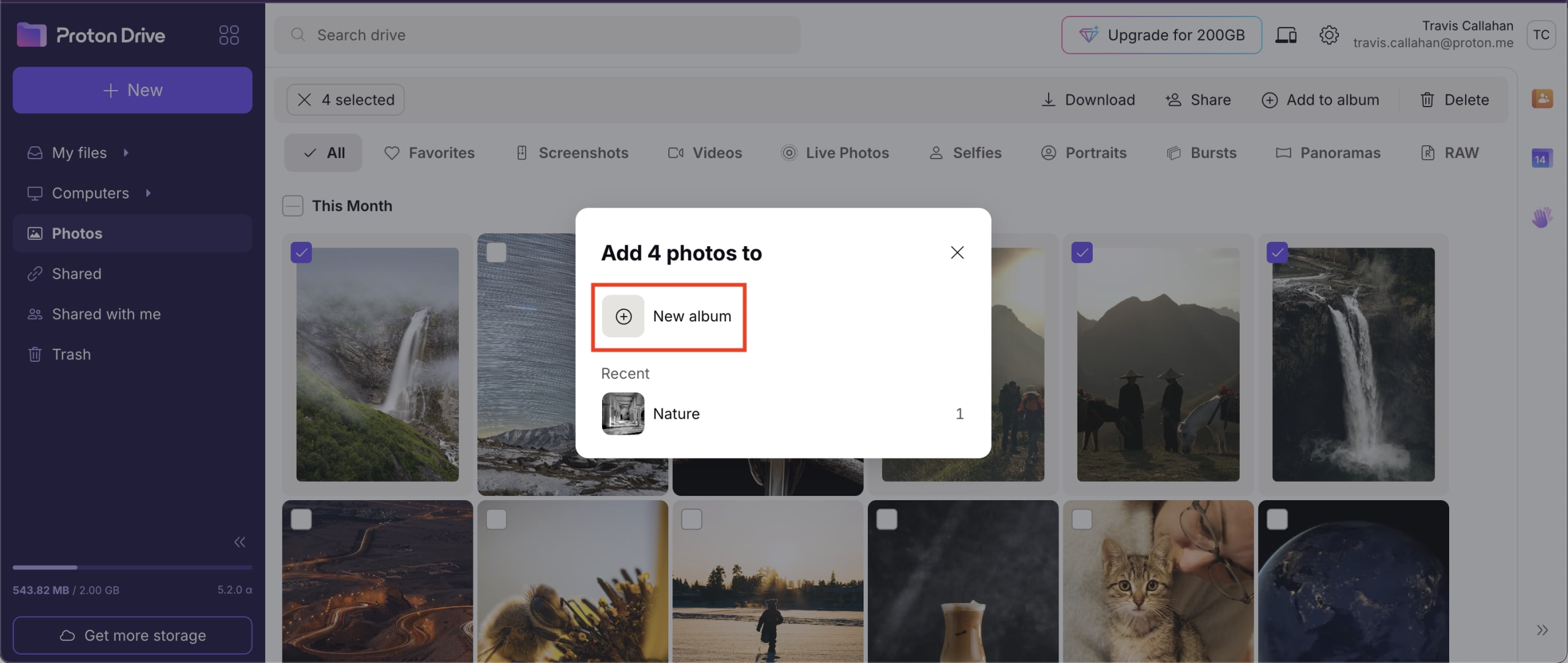This screenshot has height=663, width=1568.
Task: Switch to the Selfies filter
Action: point(965,152)
